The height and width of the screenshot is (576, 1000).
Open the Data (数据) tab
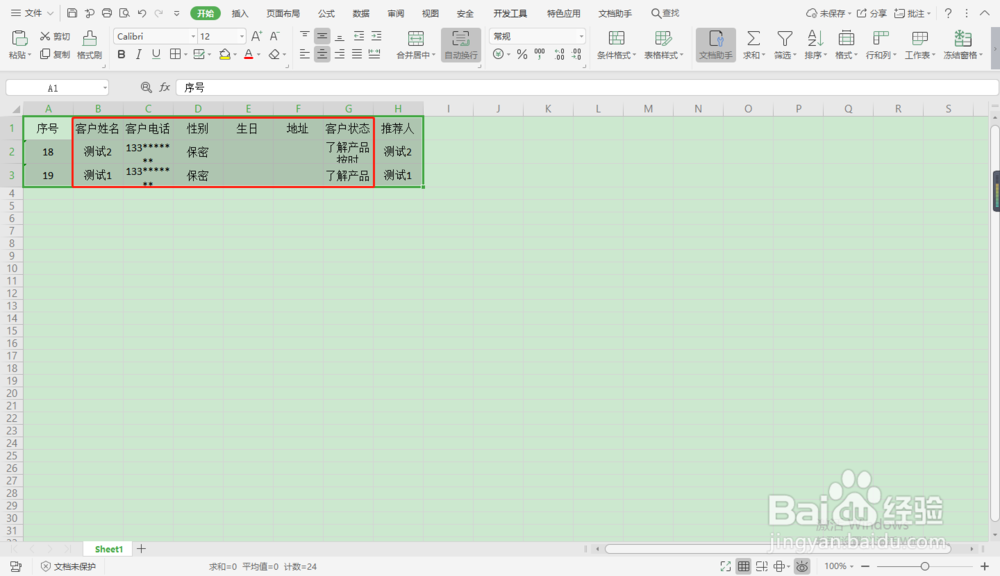point(361,13)
